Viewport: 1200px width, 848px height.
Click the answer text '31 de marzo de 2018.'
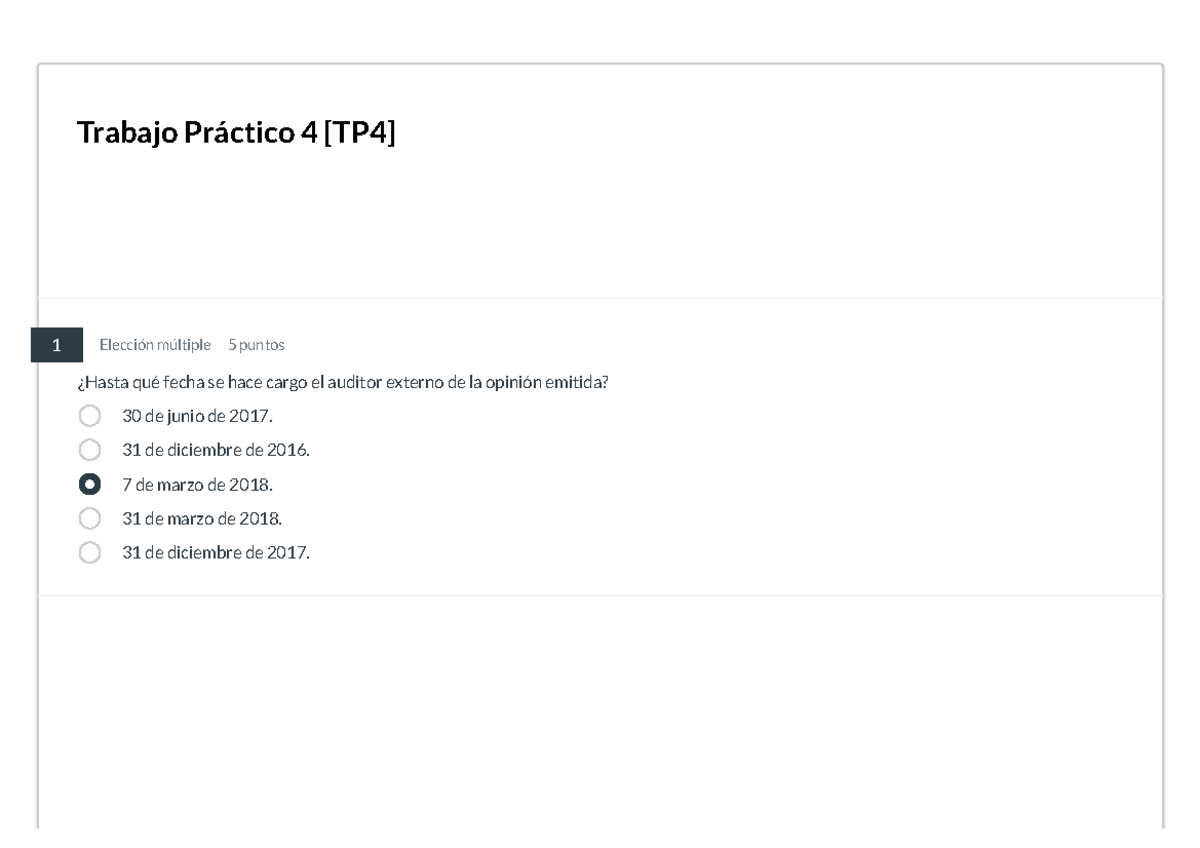coord(202,519)
